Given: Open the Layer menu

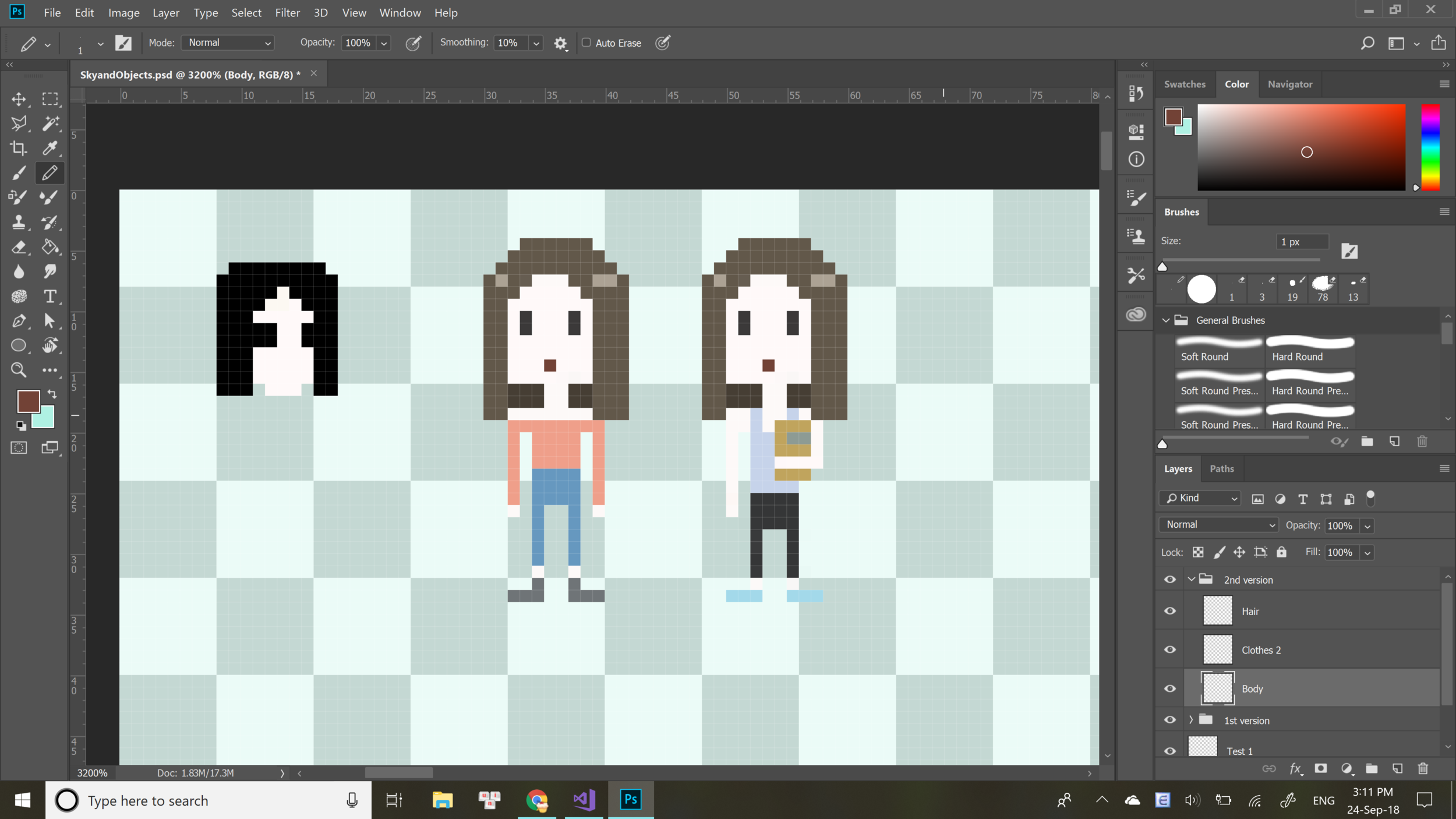Looking at the screenshot, I should 166,13.
